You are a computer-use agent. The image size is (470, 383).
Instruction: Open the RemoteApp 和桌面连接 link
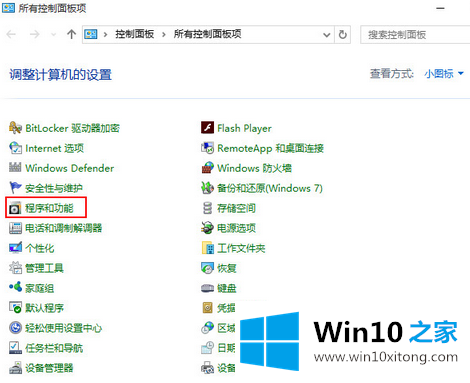pyautogui.click(x=270, y=148)
